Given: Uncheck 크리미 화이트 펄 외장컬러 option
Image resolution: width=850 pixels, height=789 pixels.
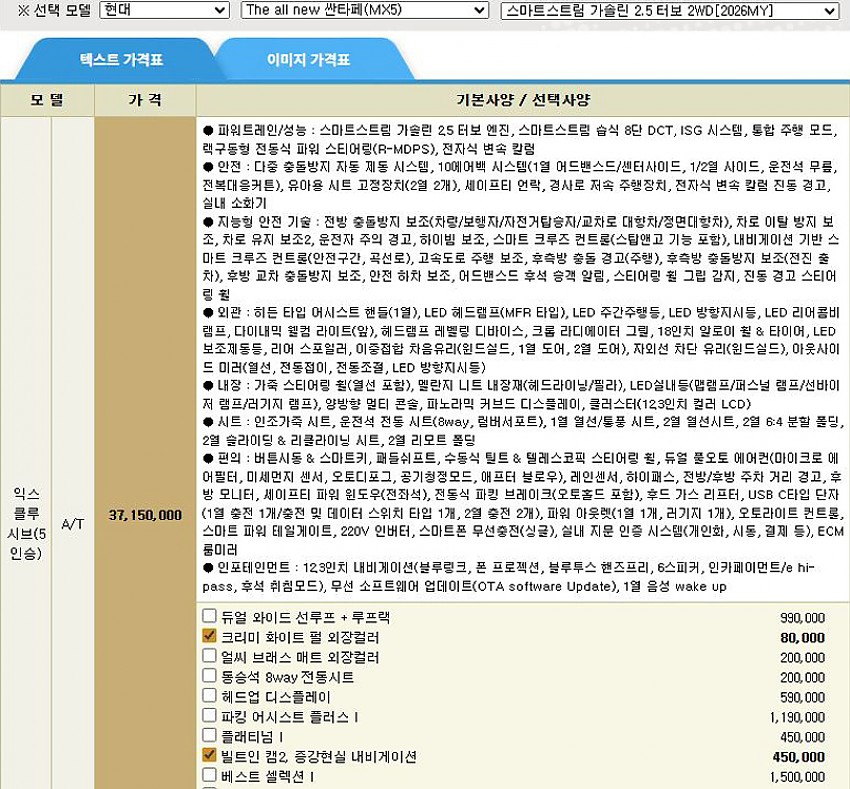Looking at the screenshot, I should [x=209, y=636].
